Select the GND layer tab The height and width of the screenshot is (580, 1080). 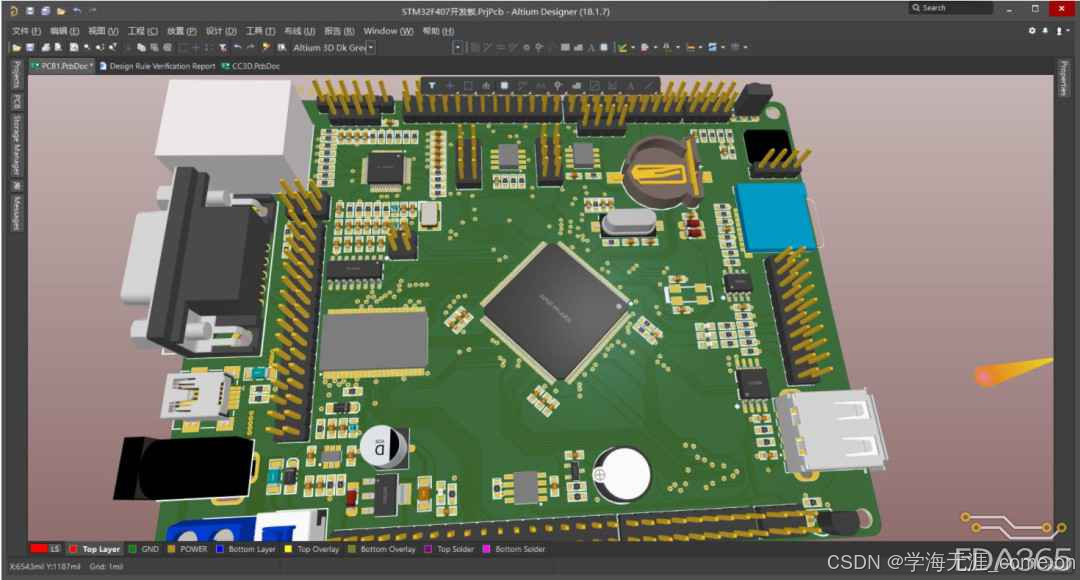point(144,549)
